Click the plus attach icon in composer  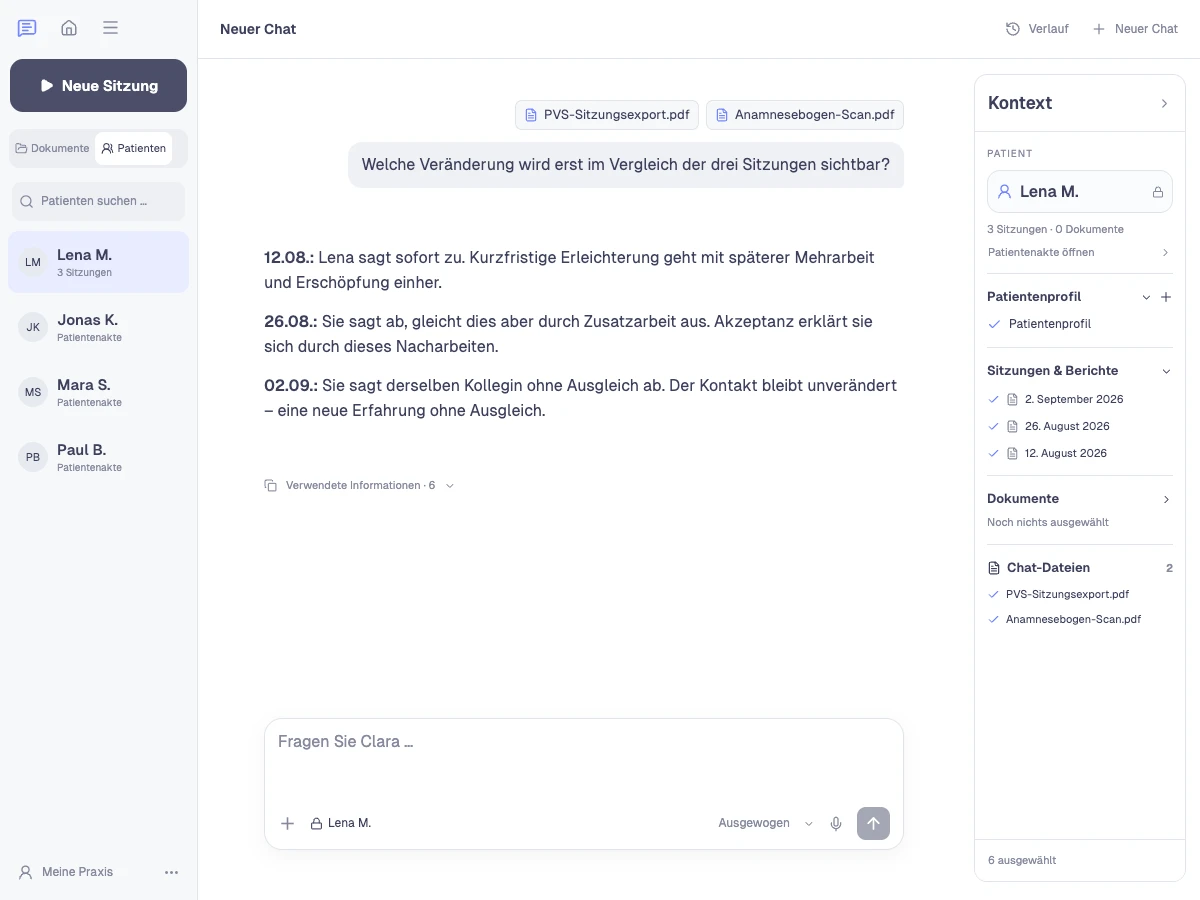(x=287, y=823)
